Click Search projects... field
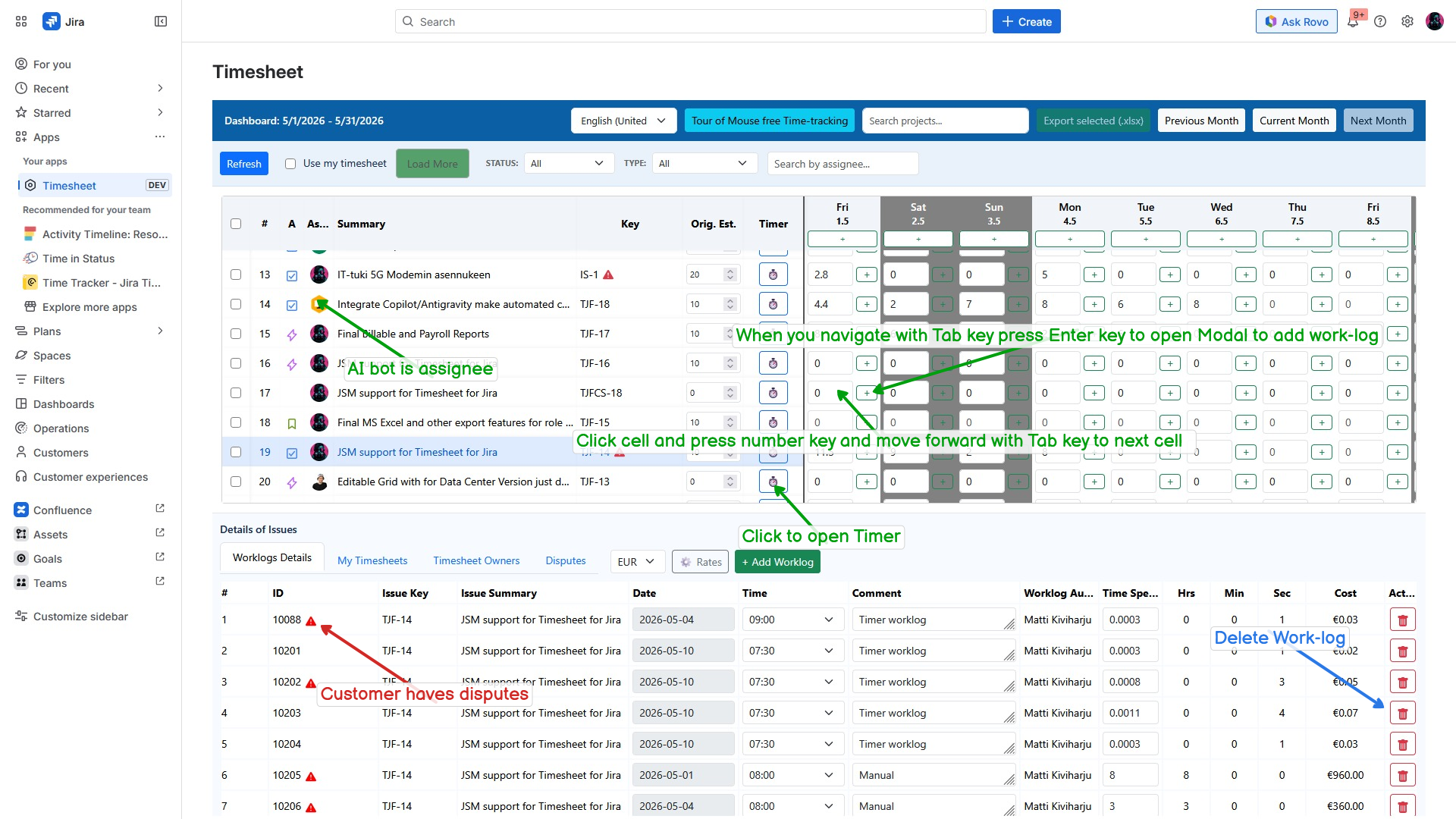The width and height of the screenshot is (1456, 819). pyautogui.click(x=945, y=121)
